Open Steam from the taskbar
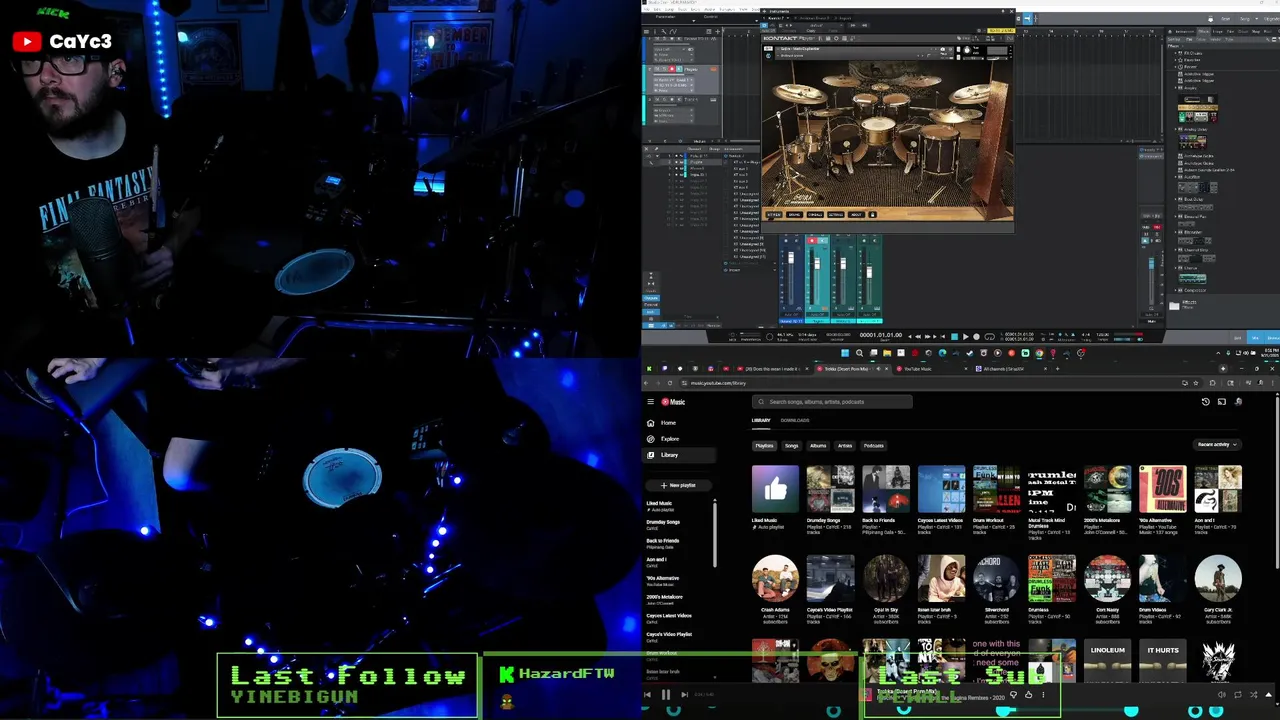 [x=970, y=353]
